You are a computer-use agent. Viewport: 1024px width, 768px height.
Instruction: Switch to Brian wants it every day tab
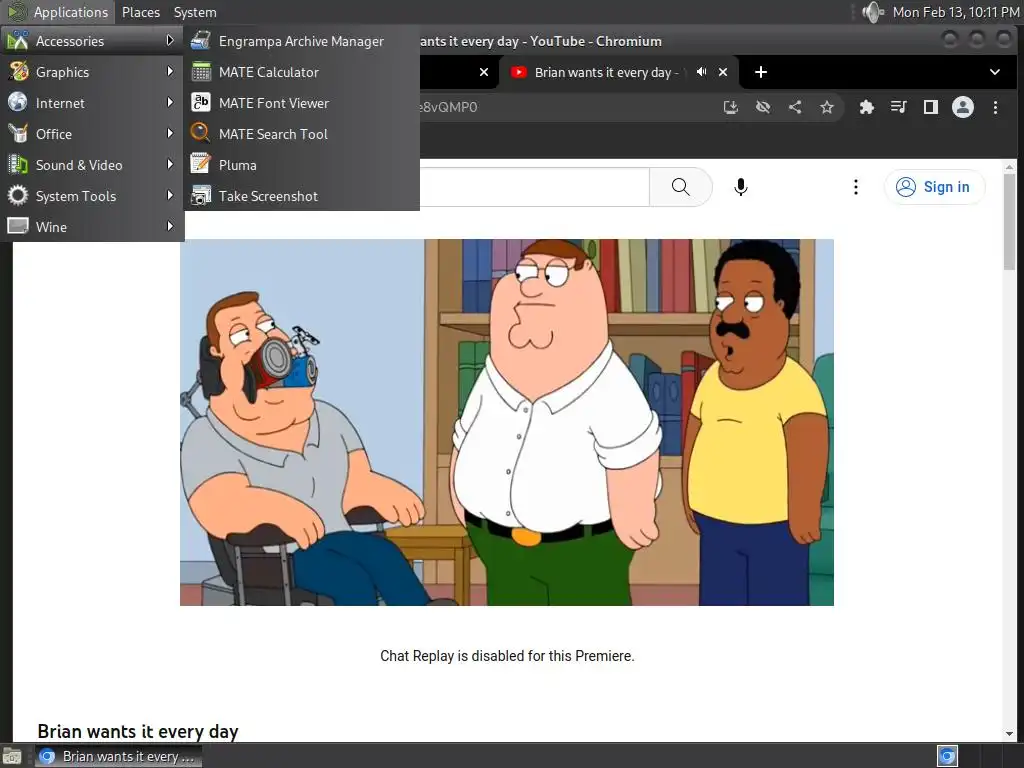click(x=605, y=72)
